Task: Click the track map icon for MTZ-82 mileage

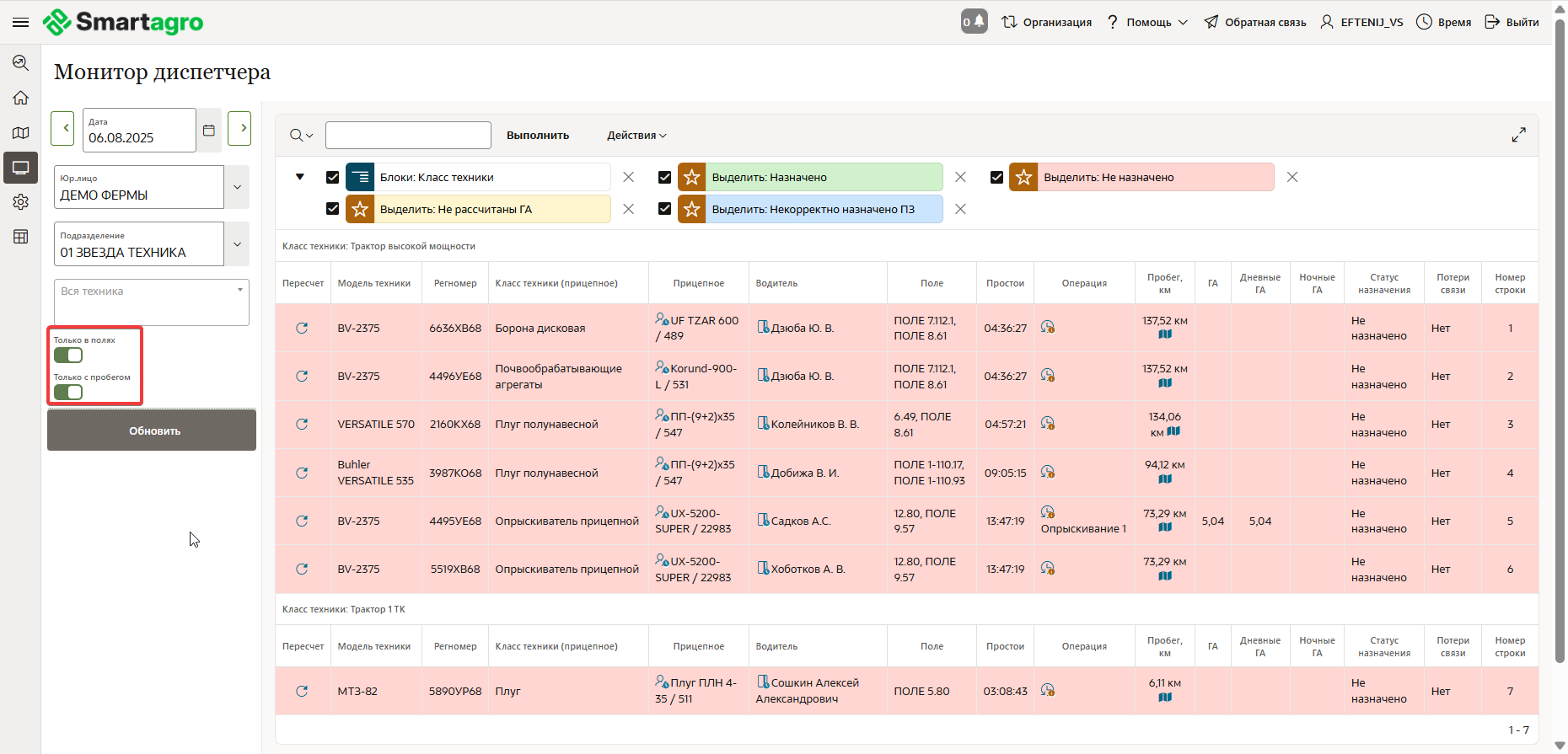Action: tap(1165, 698)
